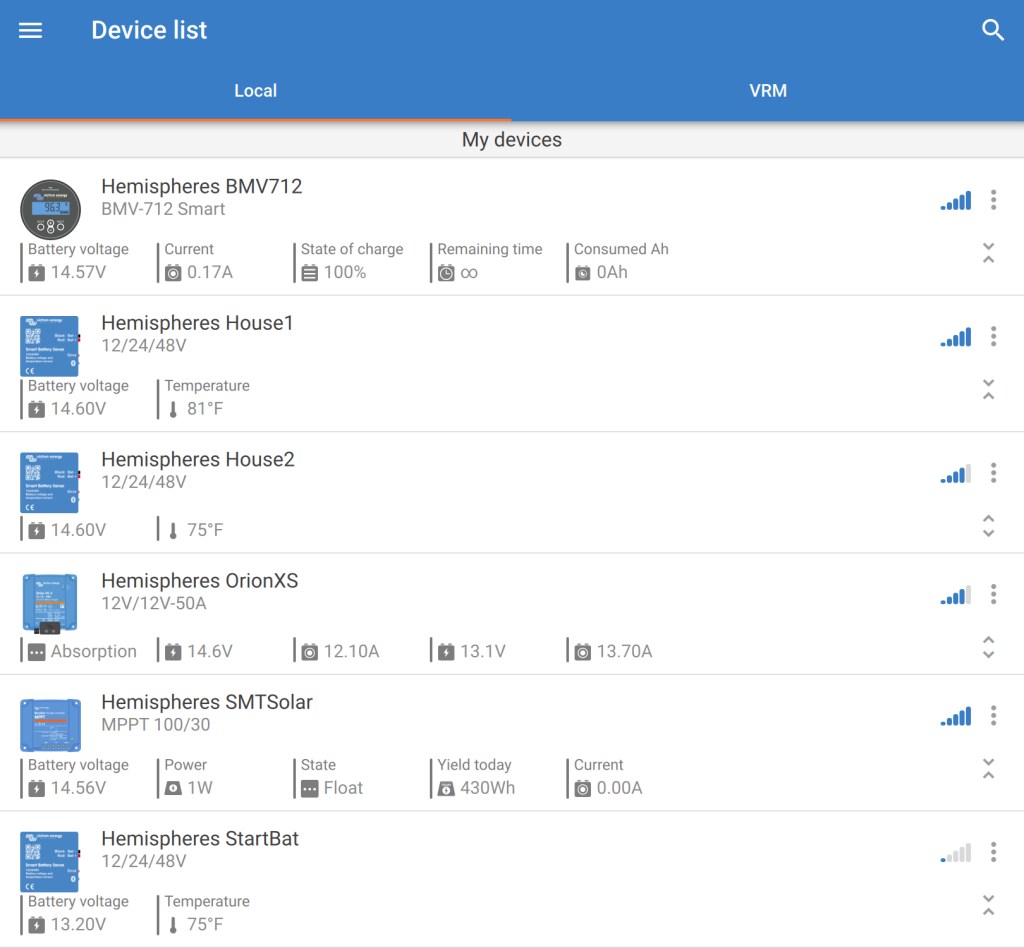This screenshot has width=1024, height=948.
Task: Expand details for Hemispheres OrionXS
Action: pos(988,647)
